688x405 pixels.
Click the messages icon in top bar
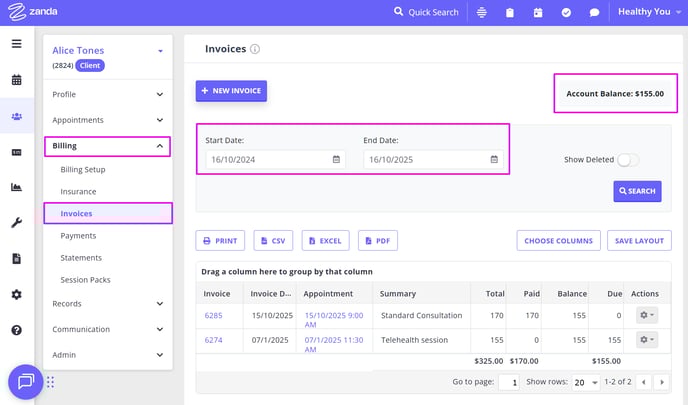pyautogui.click(x=594, y=13)
